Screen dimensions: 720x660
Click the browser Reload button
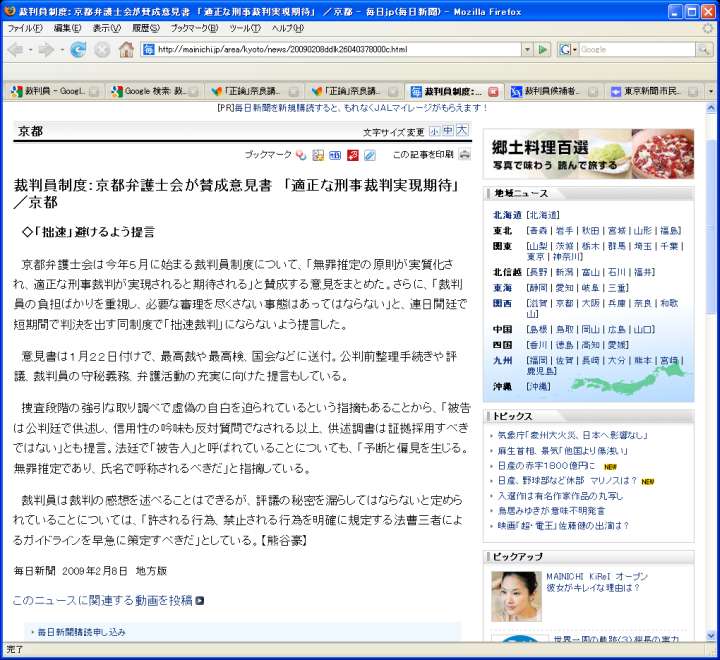click(x=78, y=49)
